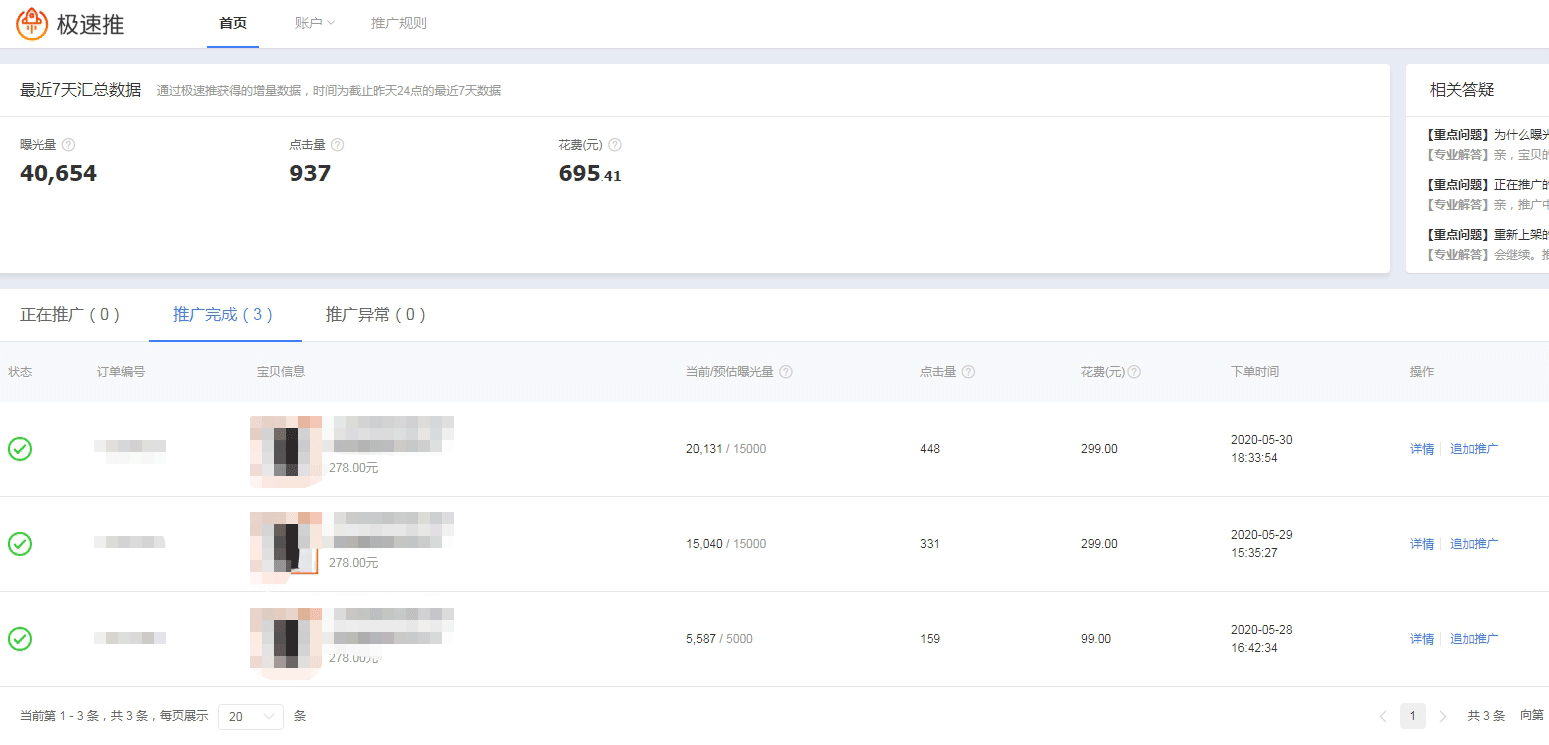Open the 20 items per page dropdown
1549x745 pixels.
(x=250, y=716)
